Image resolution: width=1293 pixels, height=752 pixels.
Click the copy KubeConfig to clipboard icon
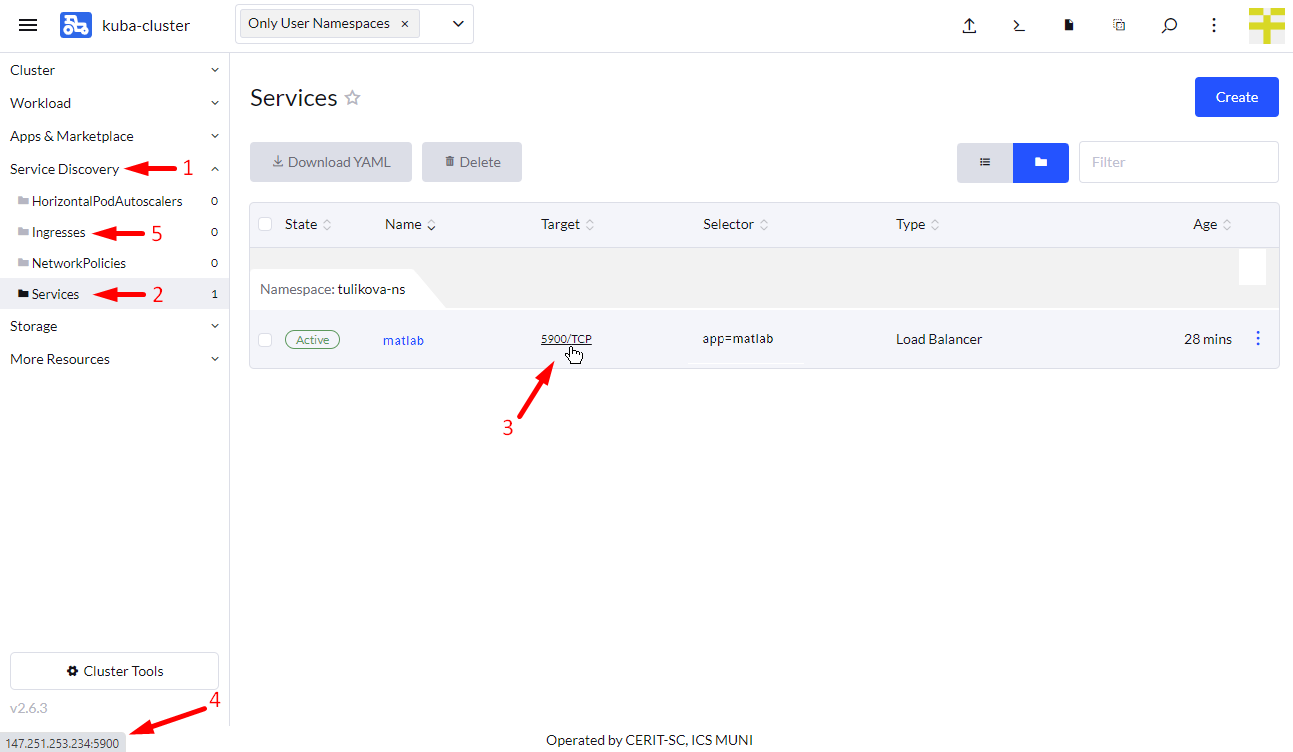1119,26
